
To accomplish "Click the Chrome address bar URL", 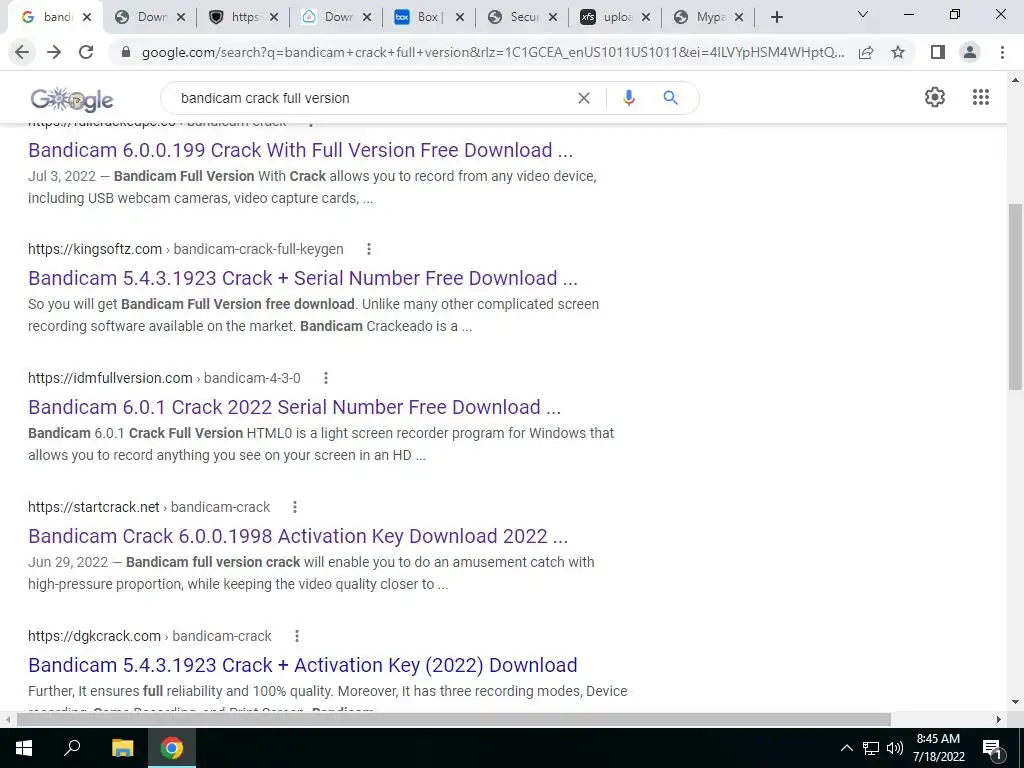I will click(493, 52).
